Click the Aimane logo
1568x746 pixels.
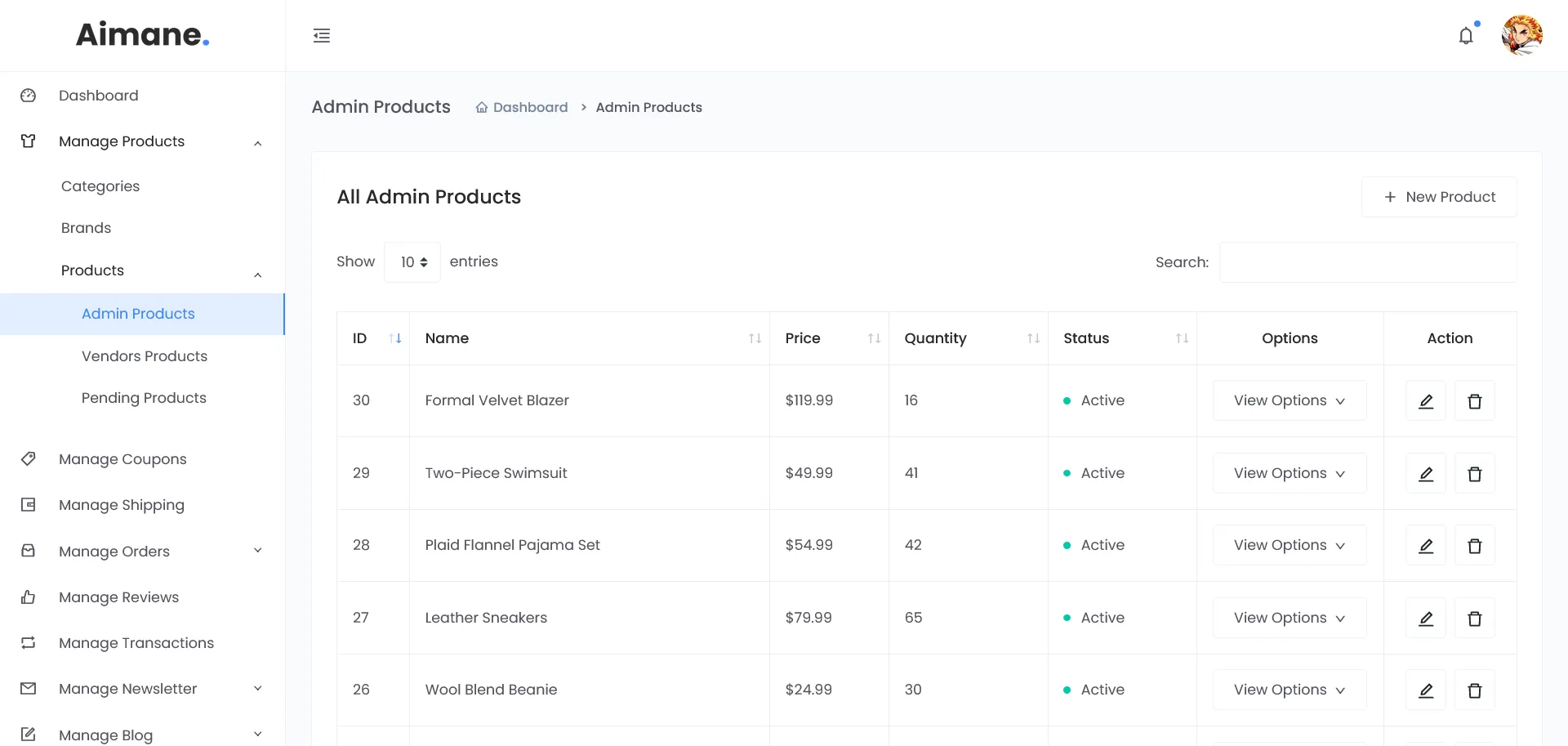(x=143, y=34)
